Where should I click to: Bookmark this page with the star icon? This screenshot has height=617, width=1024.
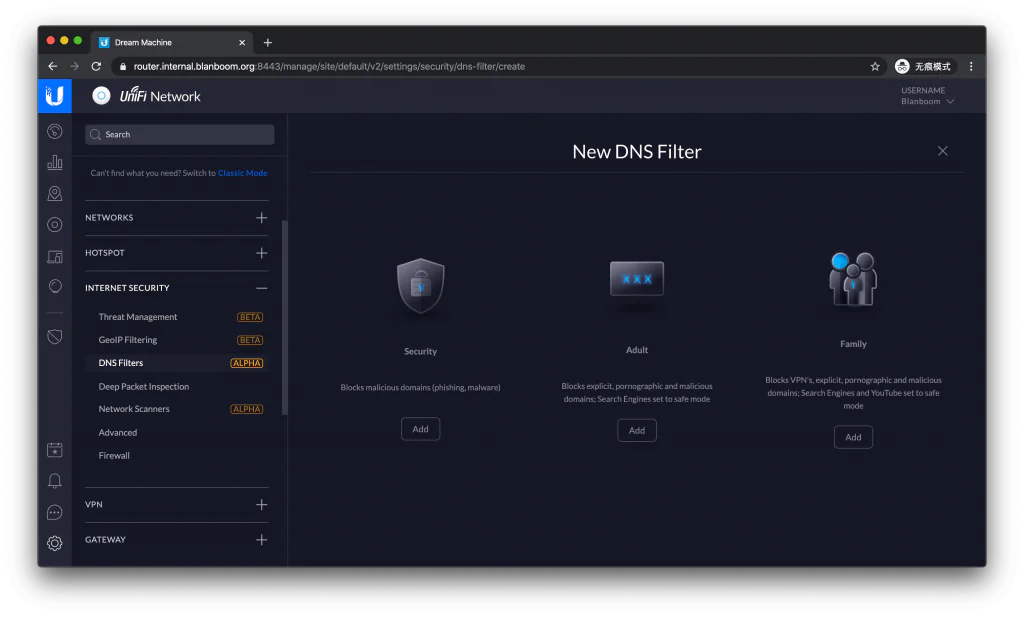point(875,67)
